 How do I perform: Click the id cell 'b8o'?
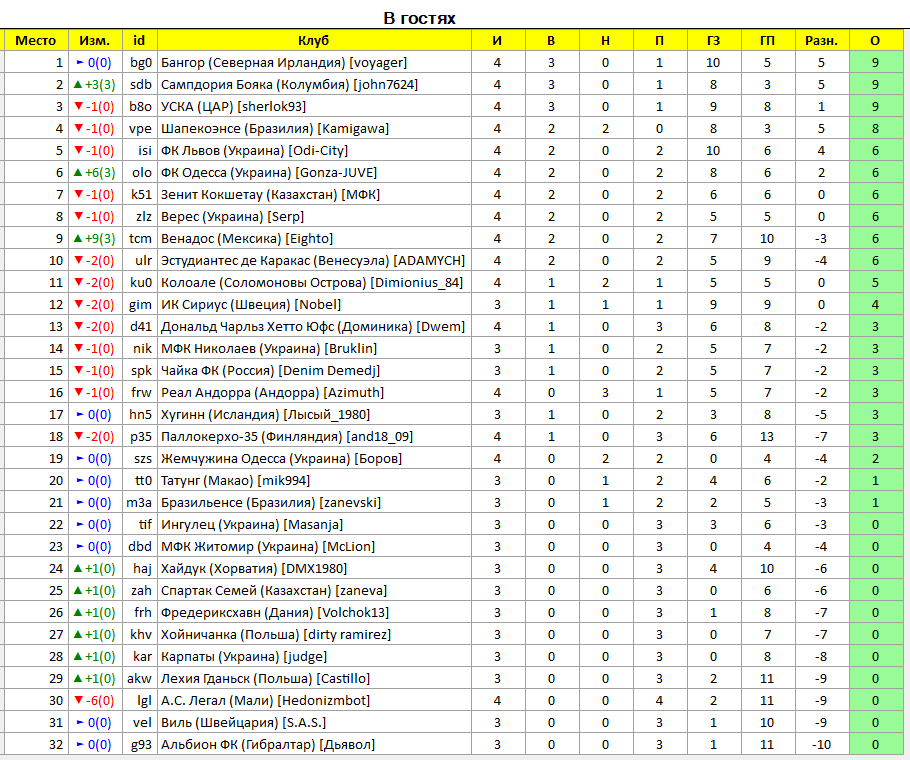[140, 107]
